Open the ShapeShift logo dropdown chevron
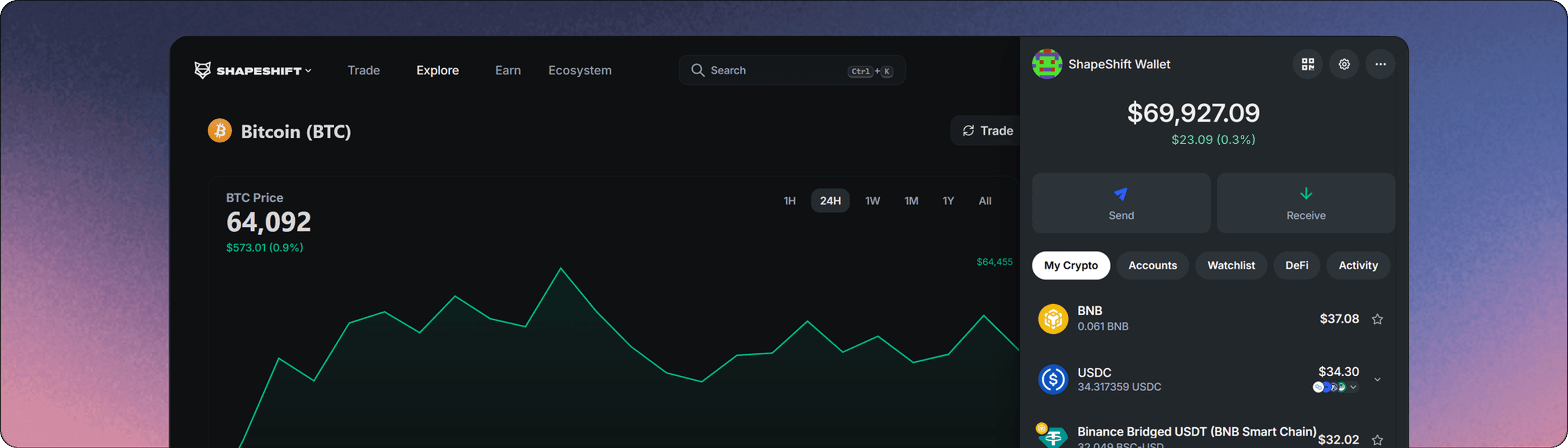 click(x=309, y=71)
